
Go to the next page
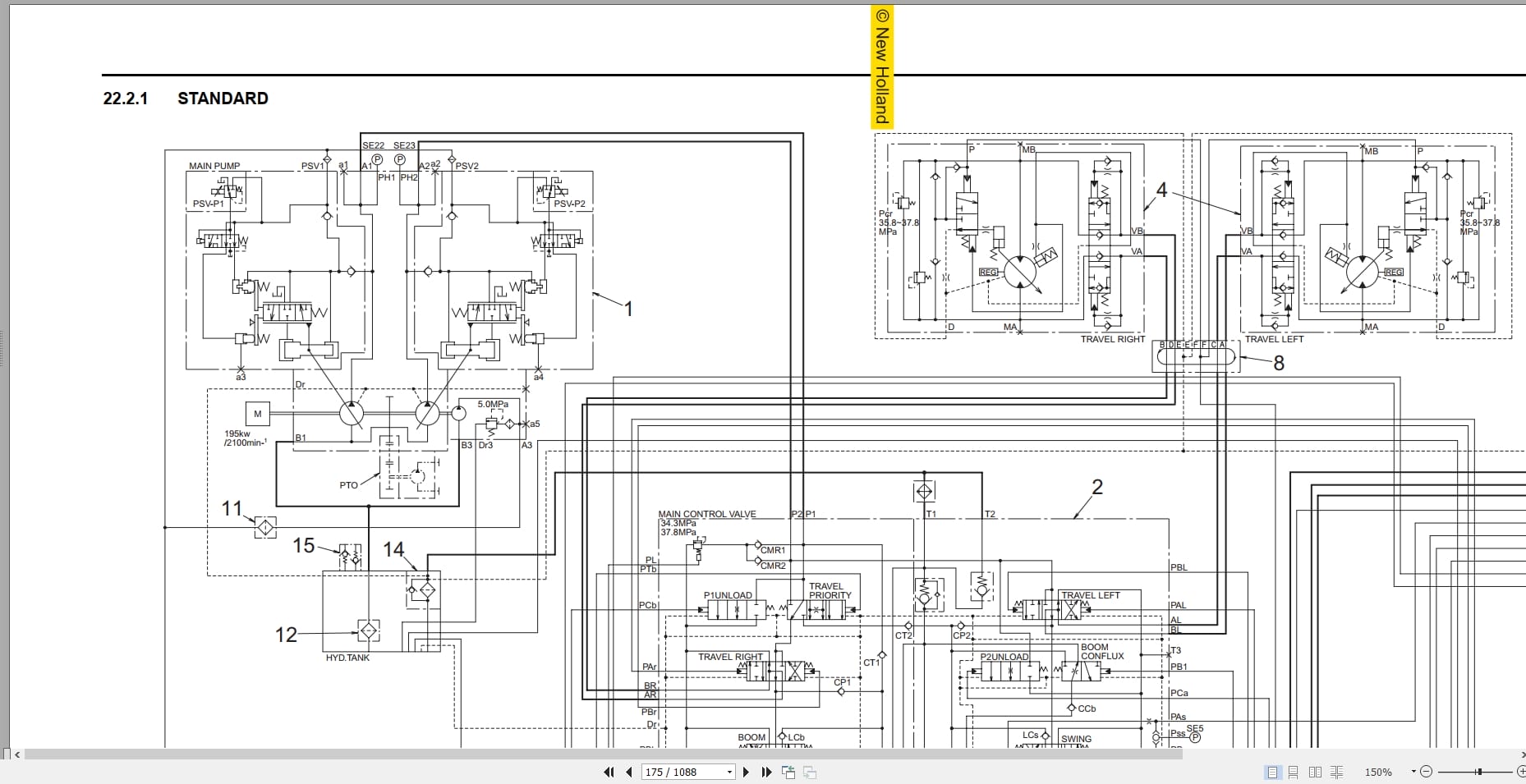tap(746, 772)
